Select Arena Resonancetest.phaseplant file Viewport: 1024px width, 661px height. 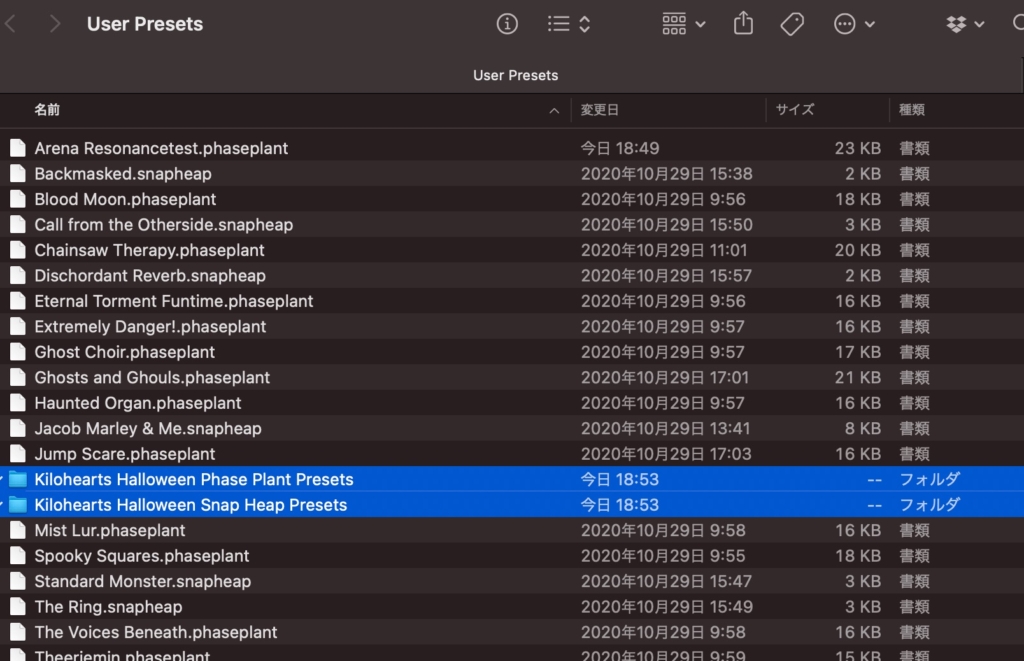pos(161,148)
